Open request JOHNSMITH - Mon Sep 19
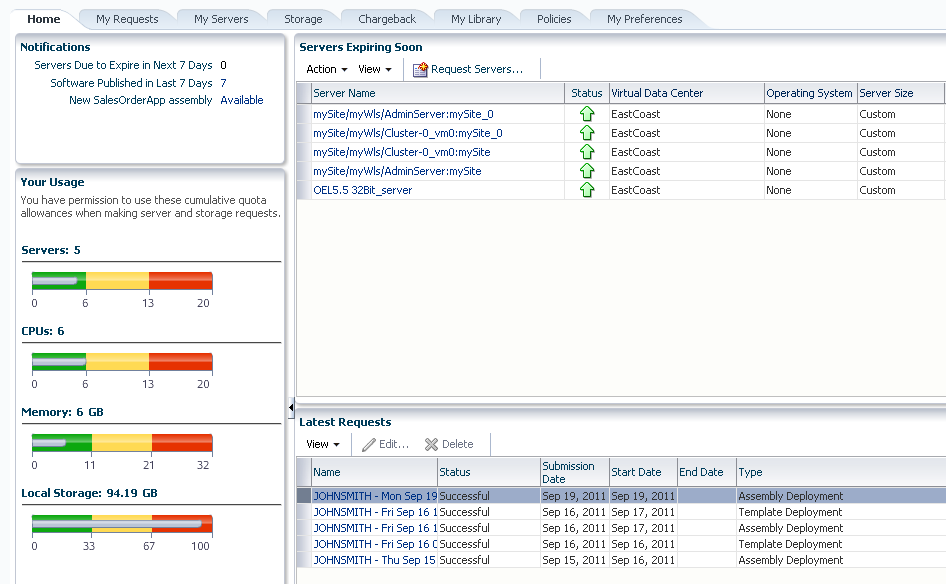The height and width of the screenshot is (584, 946). coord(375,496)
